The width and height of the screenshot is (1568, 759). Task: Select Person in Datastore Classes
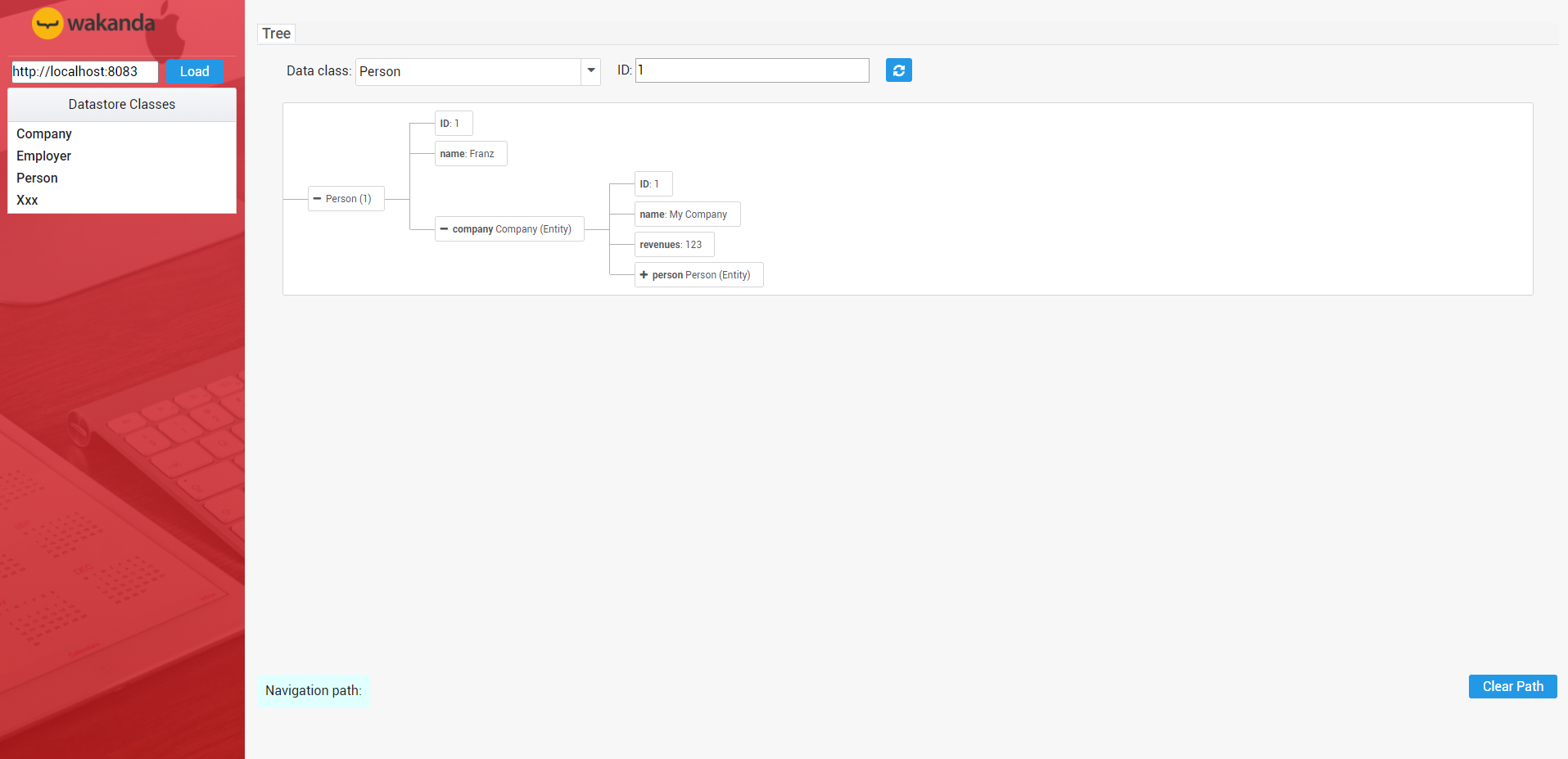[x=37, y=178]
